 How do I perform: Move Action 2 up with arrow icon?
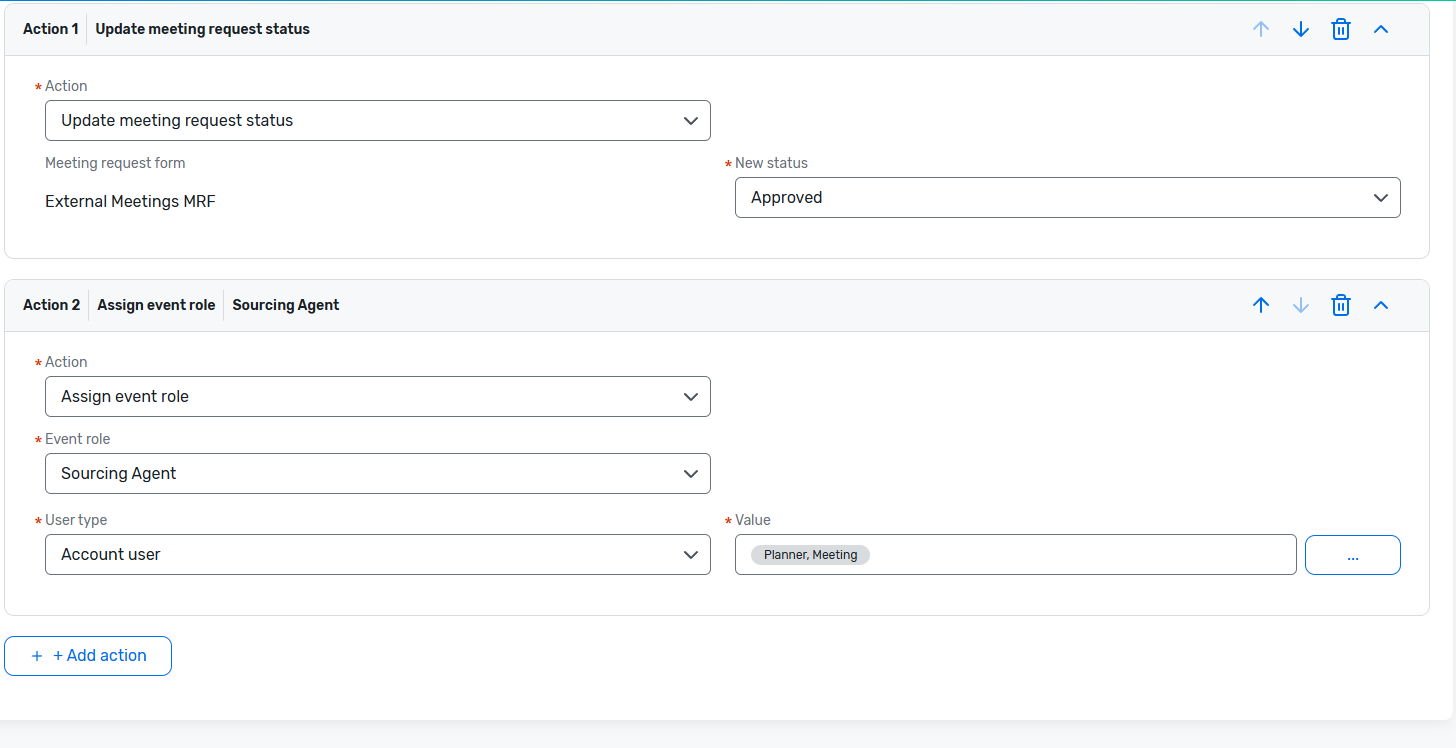pos(1261,305)
